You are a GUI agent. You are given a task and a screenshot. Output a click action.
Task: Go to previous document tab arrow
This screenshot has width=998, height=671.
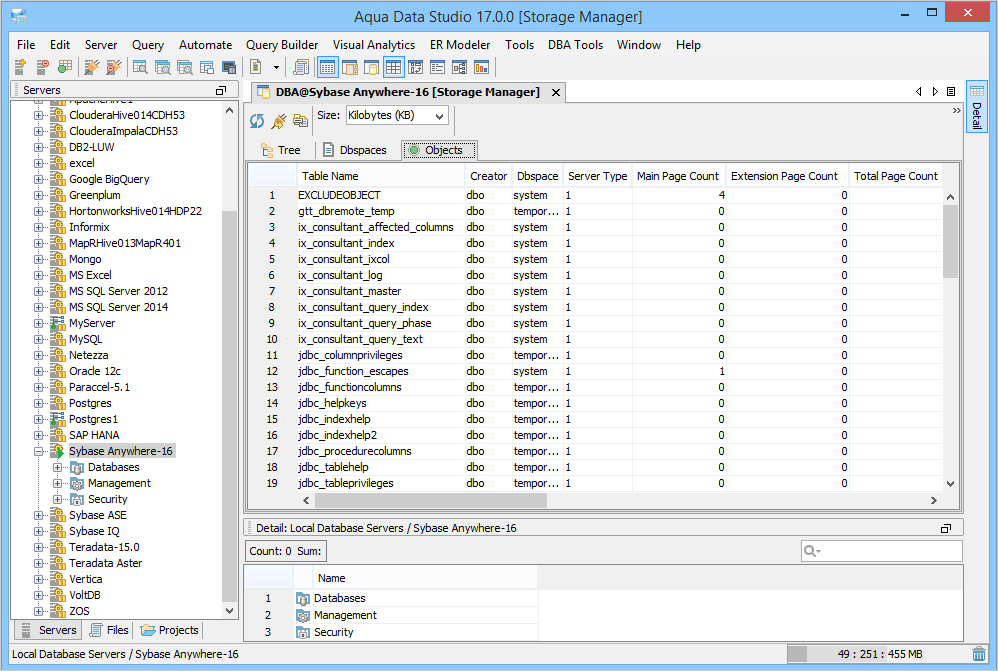[x=918, y=92]
